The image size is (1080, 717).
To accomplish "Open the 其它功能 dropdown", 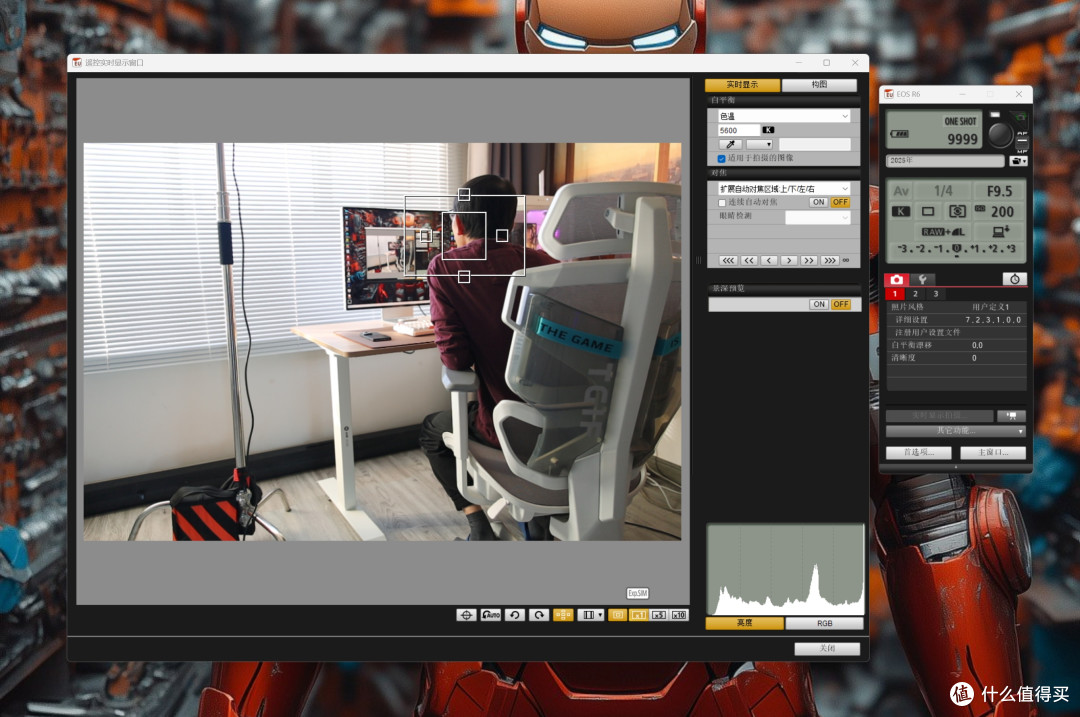I will pyautogui.click(x=956, y=431).
